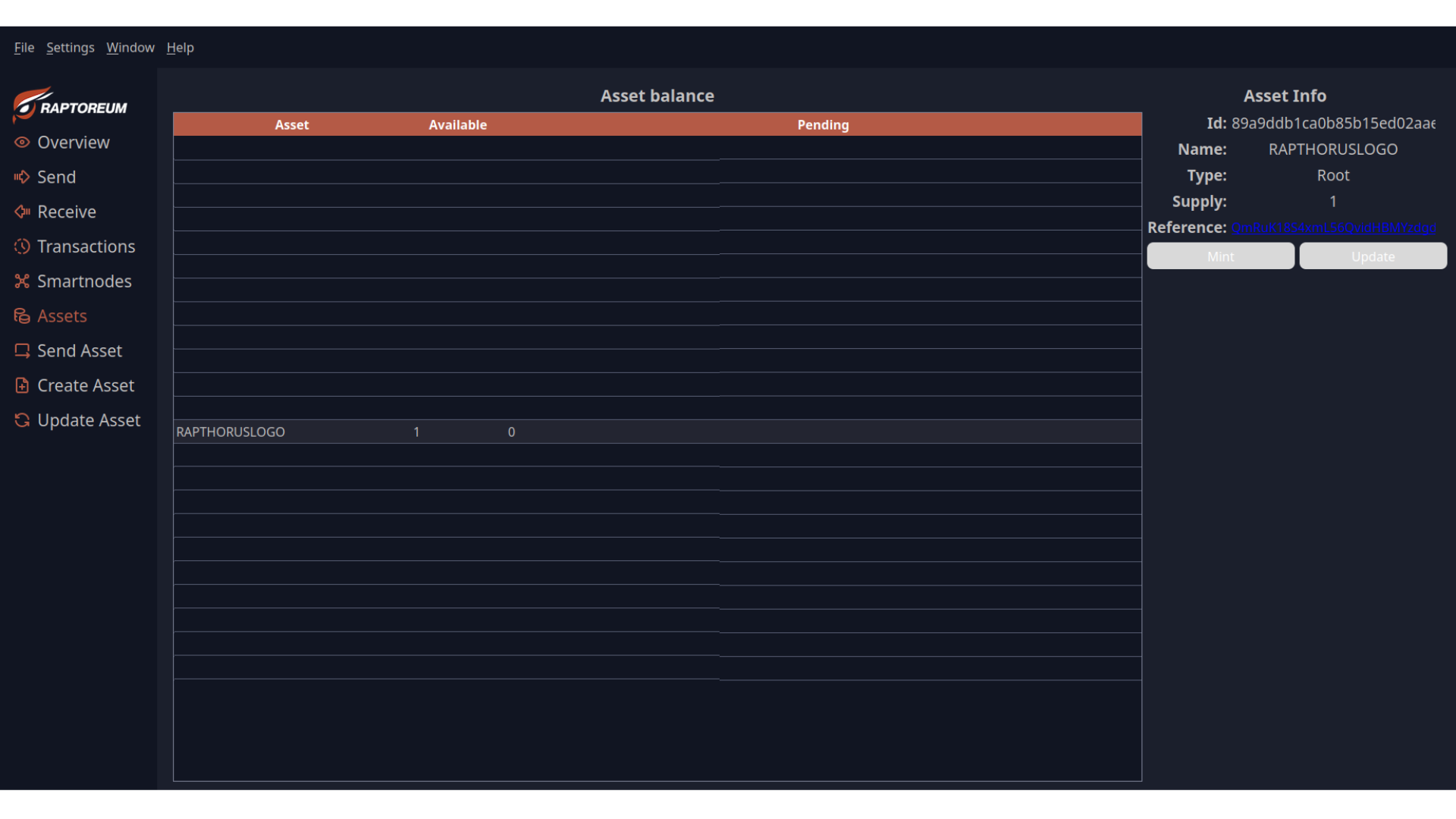Click the Assets coins icon
The image size is (1456, 819).
[22, 316]
